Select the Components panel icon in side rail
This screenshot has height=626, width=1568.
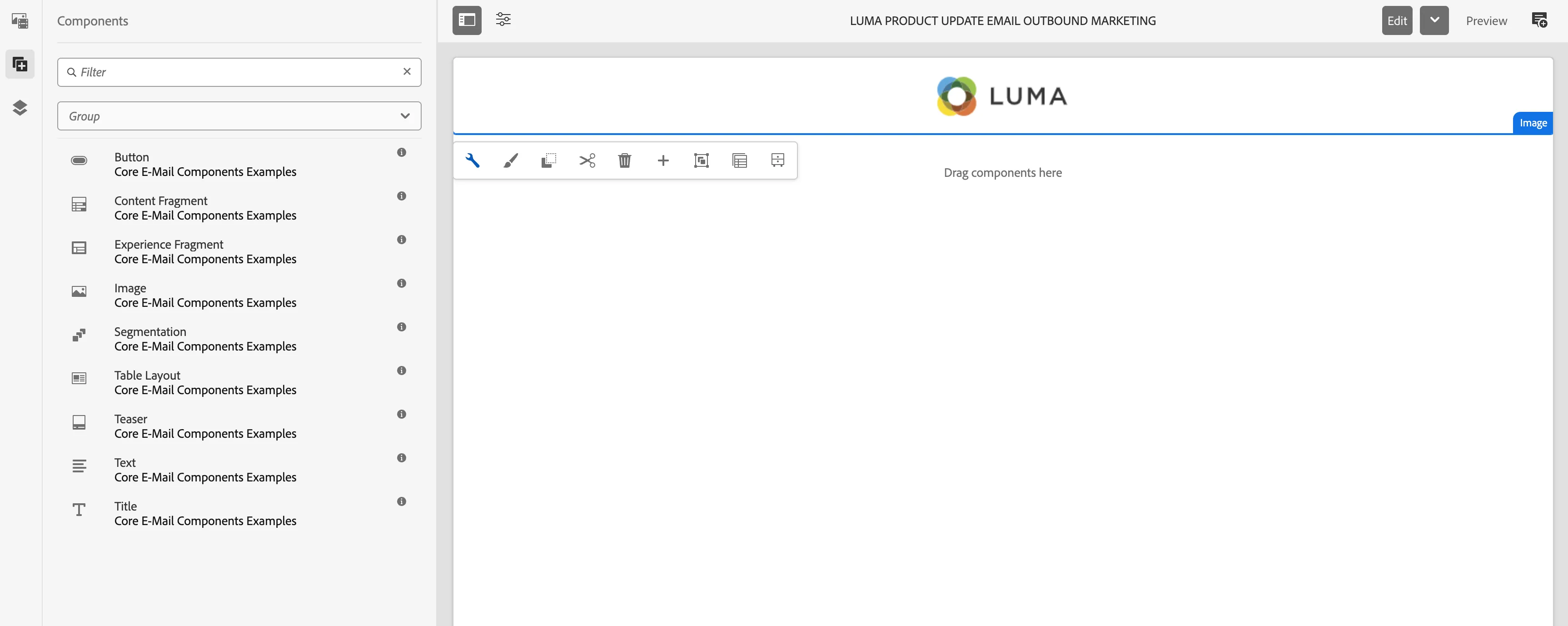20,64
